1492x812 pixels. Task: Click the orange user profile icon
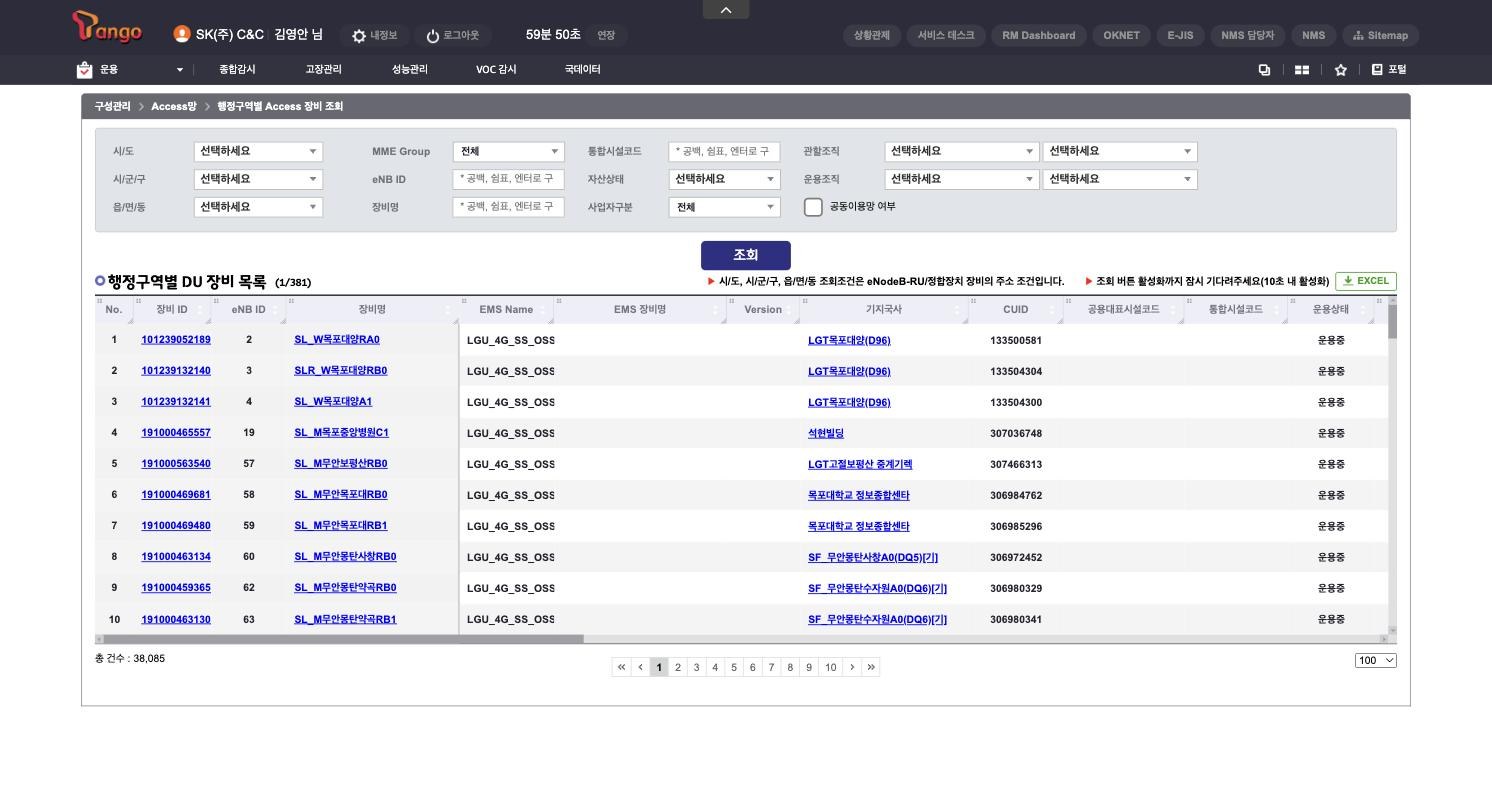point(181,34)
